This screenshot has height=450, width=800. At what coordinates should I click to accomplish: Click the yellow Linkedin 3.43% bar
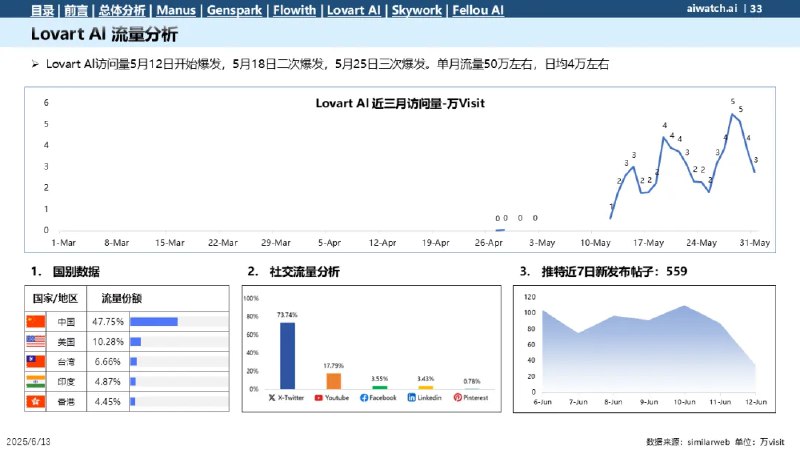click(426, 387)
